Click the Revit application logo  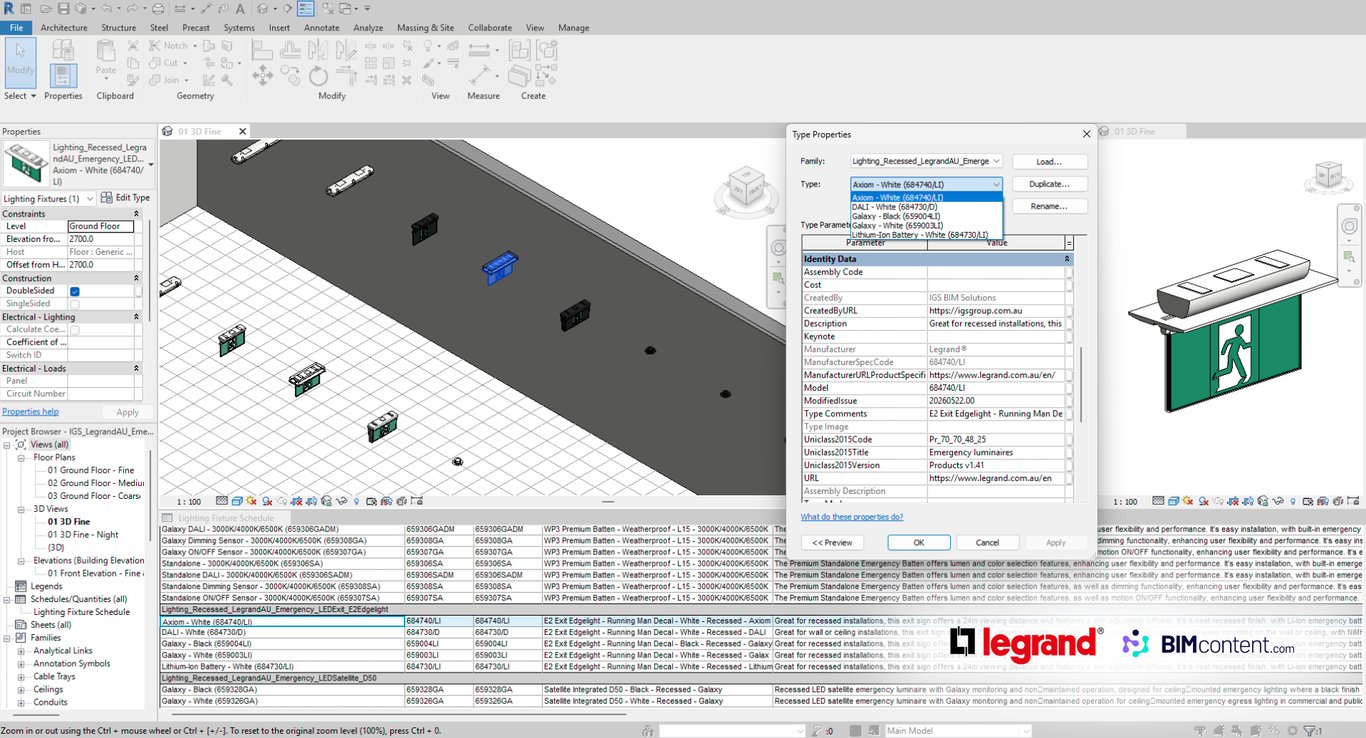click(x=9, y=9)
